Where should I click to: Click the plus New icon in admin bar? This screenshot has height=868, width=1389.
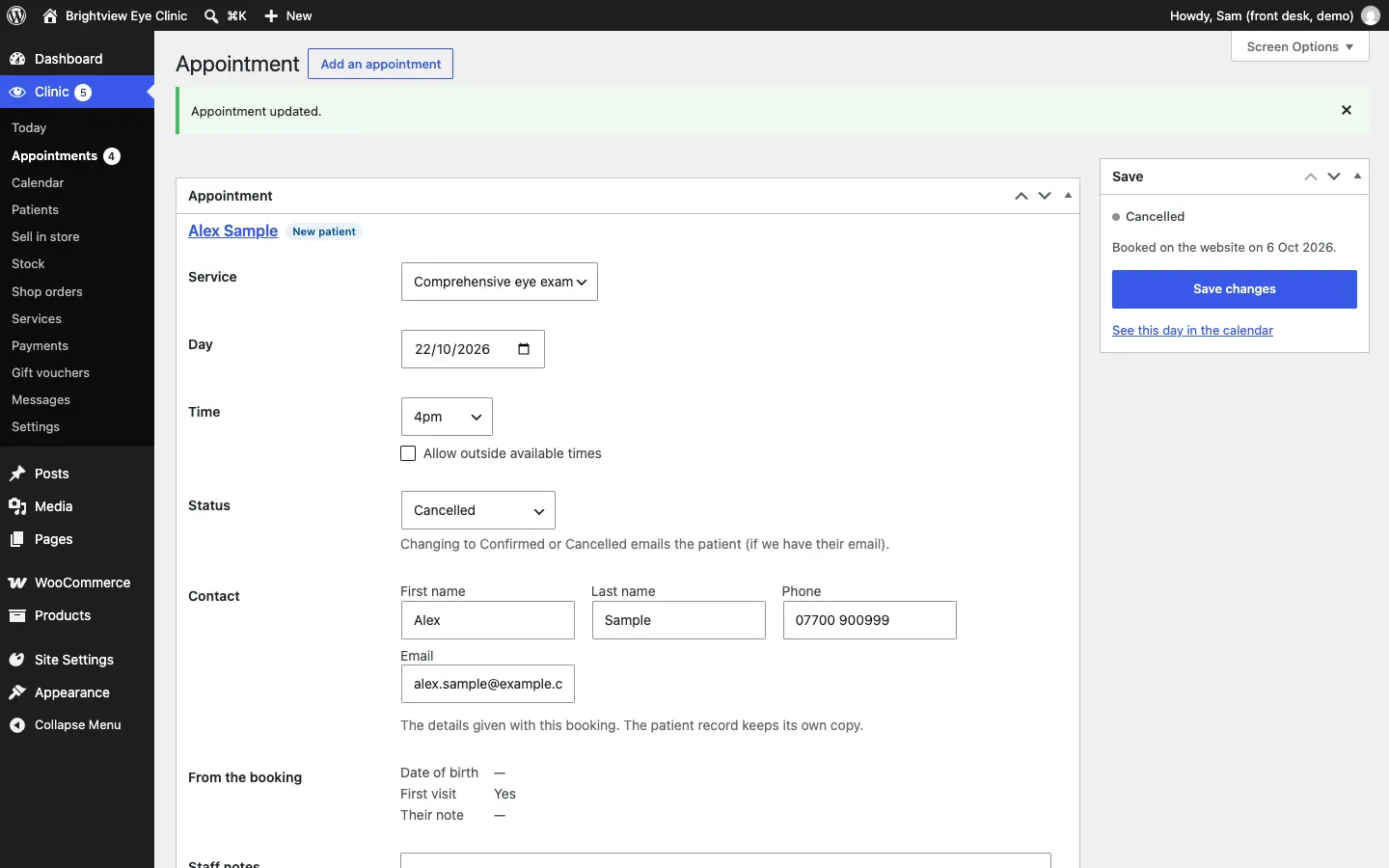coord(271,15)
